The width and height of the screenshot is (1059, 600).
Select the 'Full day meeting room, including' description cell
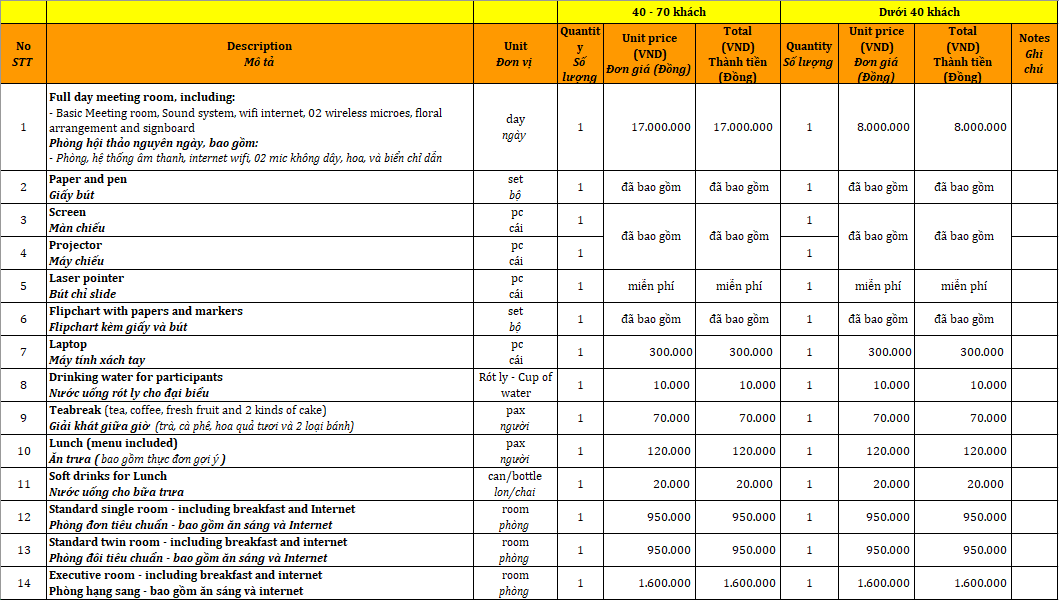[260, 127]
